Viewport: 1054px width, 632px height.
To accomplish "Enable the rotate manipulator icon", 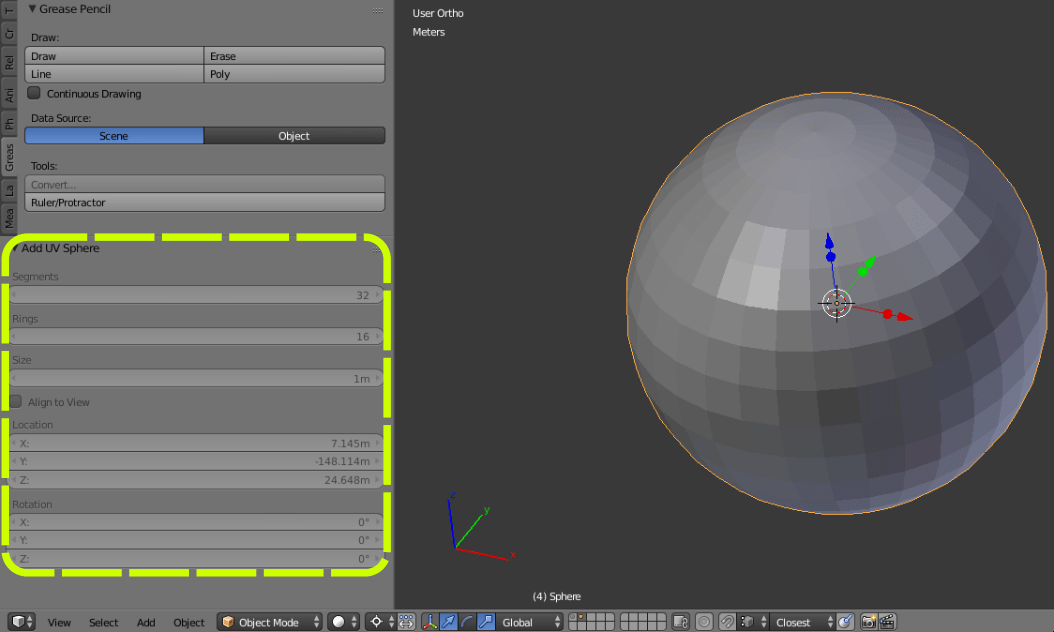I will point(467,621).
